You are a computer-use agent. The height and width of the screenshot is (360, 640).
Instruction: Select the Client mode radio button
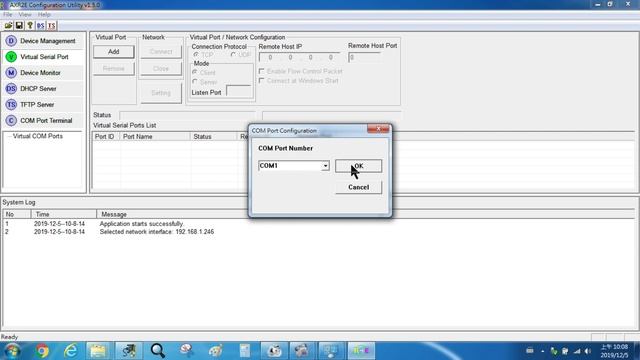coord(195,72)
